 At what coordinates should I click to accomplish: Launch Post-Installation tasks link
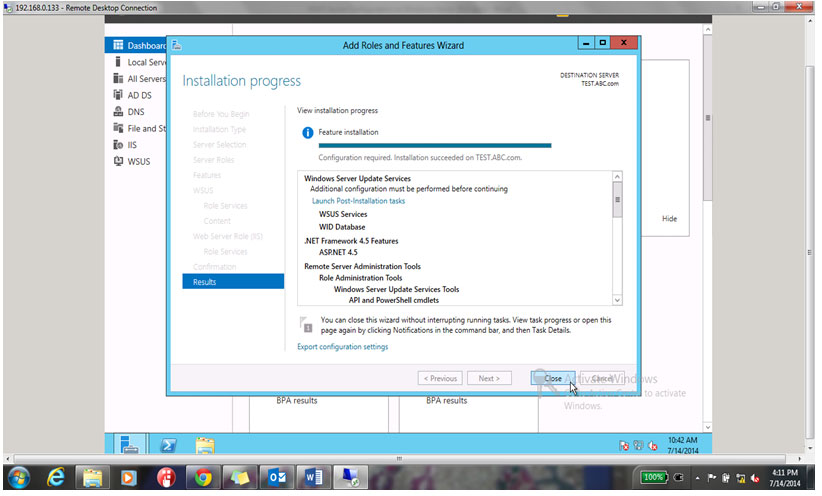coord(358,201)
